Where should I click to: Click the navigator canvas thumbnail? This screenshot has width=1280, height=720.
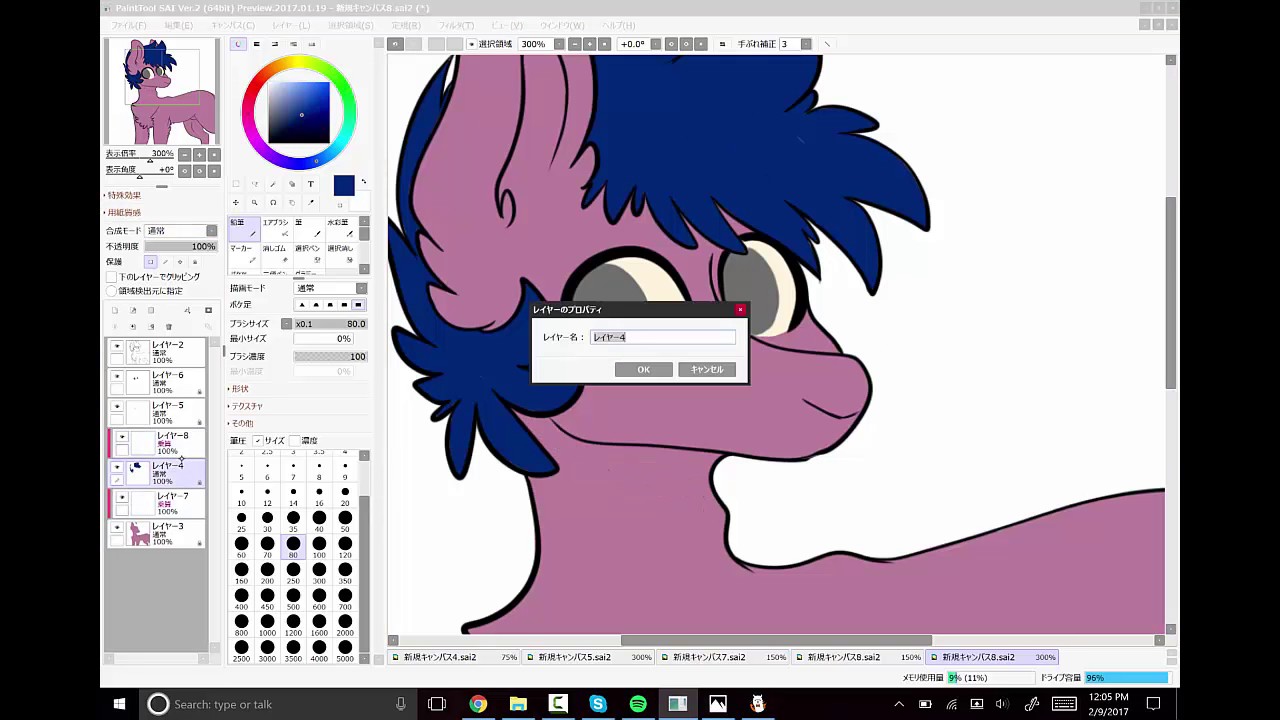pos(162,92)
